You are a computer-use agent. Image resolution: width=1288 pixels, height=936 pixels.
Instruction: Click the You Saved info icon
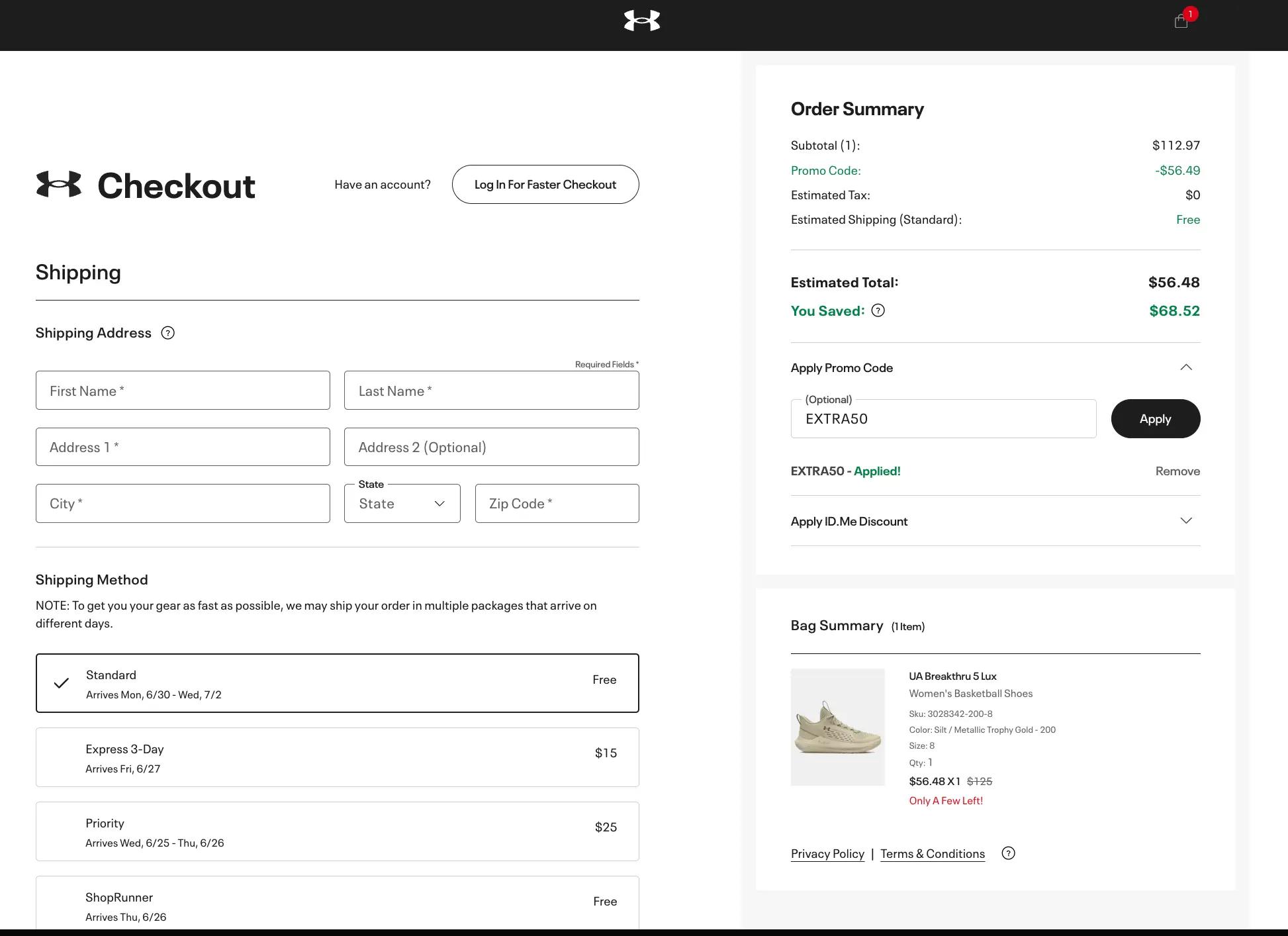(878, 310)
